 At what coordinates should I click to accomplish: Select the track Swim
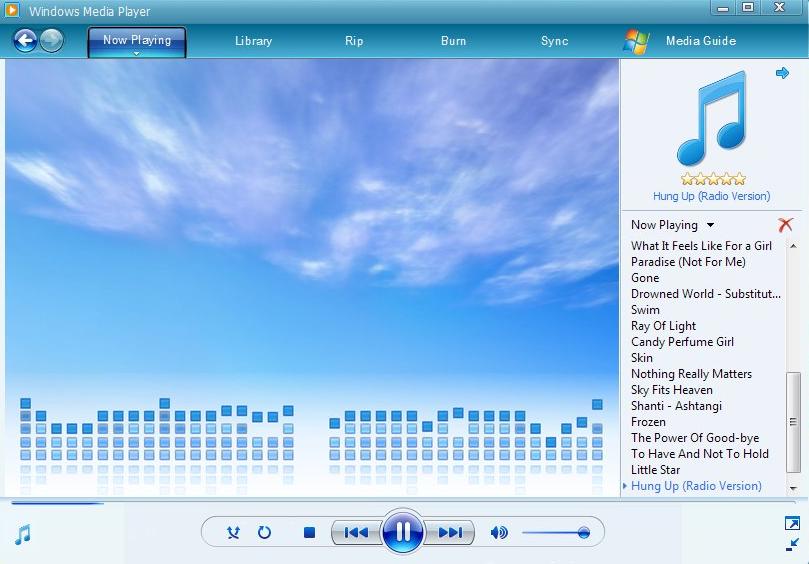tap(645, 310)
